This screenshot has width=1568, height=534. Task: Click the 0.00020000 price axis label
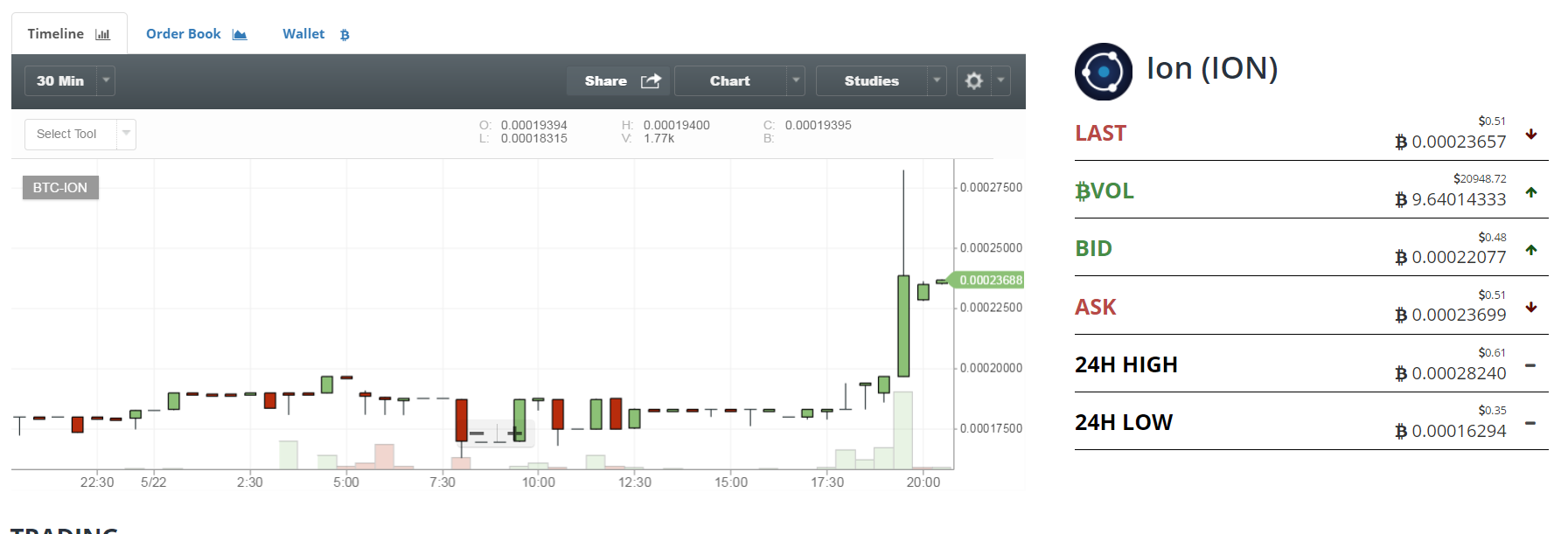coord(991,368)
